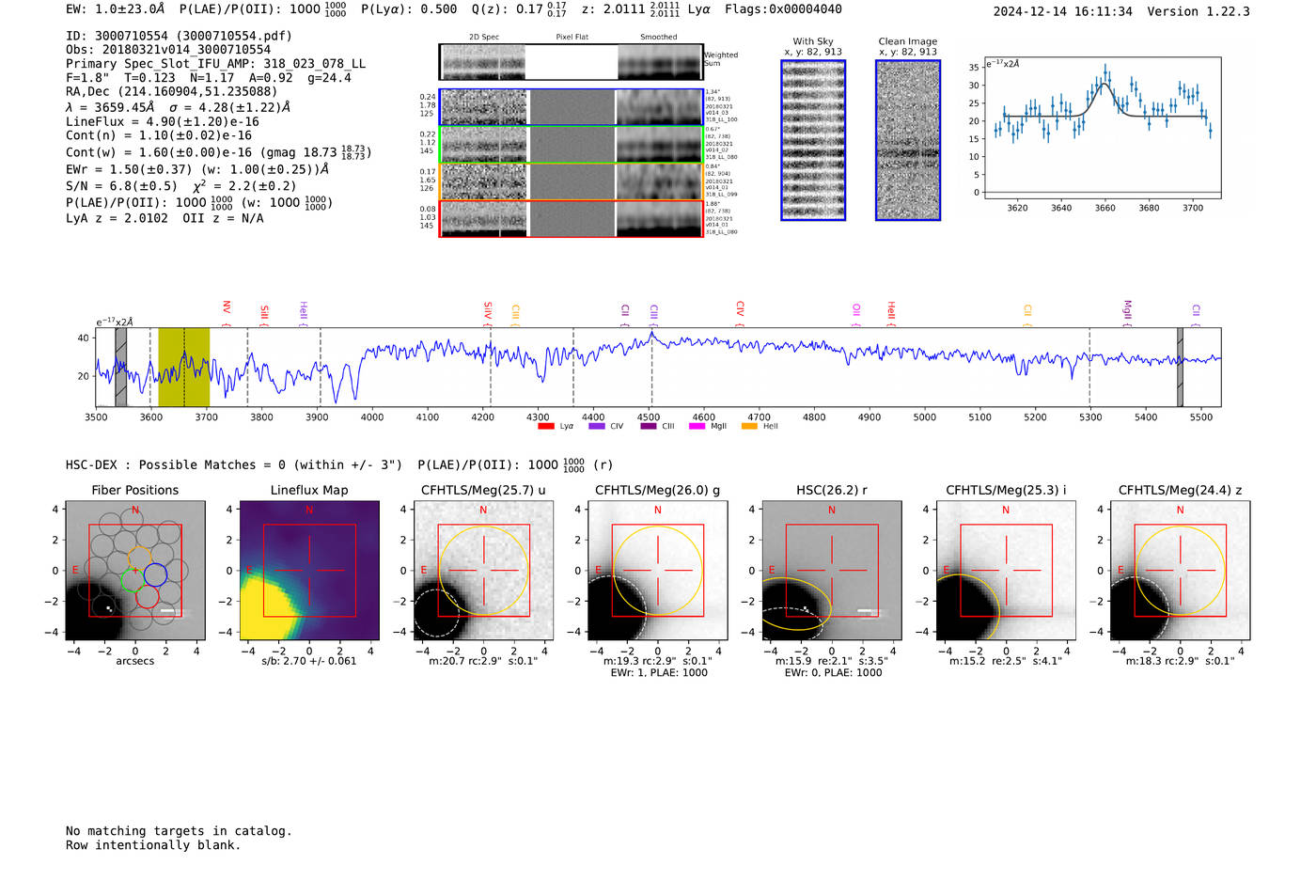Click the Pixel Flat column header
Image resolution: width=1316 pixels, height=896 pixels.
[x=572, y=38]
